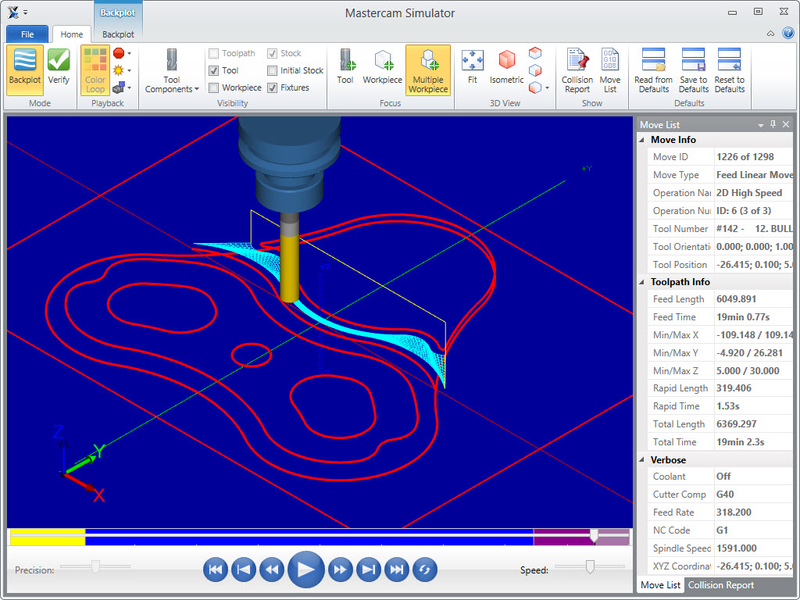This screenshot has width=800, height=600.
Task: Open the dropdown beside the blue cube Playback icon
Action: click(130, 88)
